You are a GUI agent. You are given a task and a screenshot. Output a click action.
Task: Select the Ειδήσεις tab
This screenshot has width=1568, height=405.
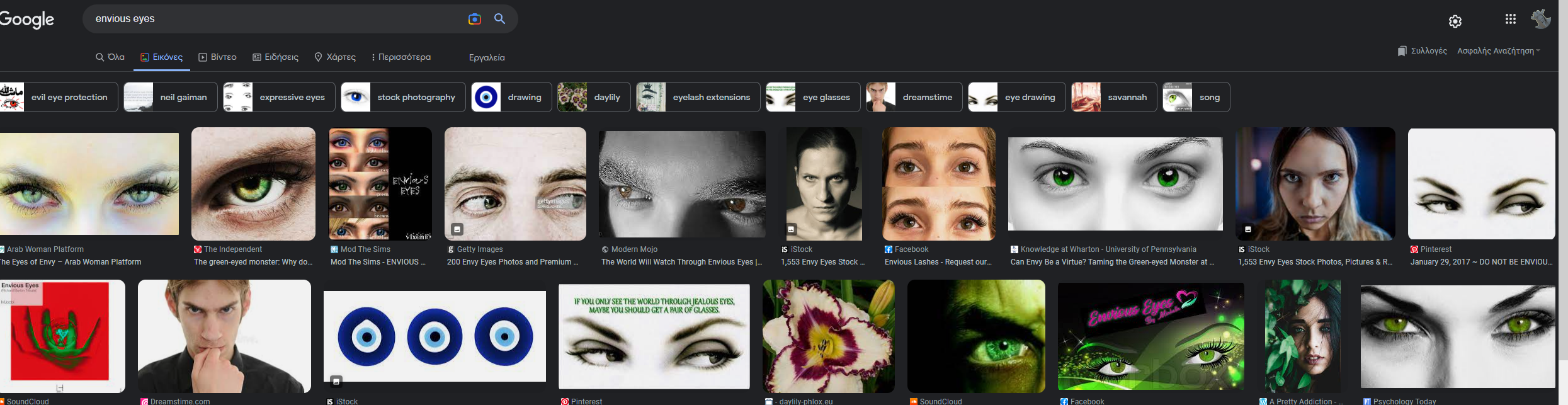pyautogui.click(x=276, y=57)
